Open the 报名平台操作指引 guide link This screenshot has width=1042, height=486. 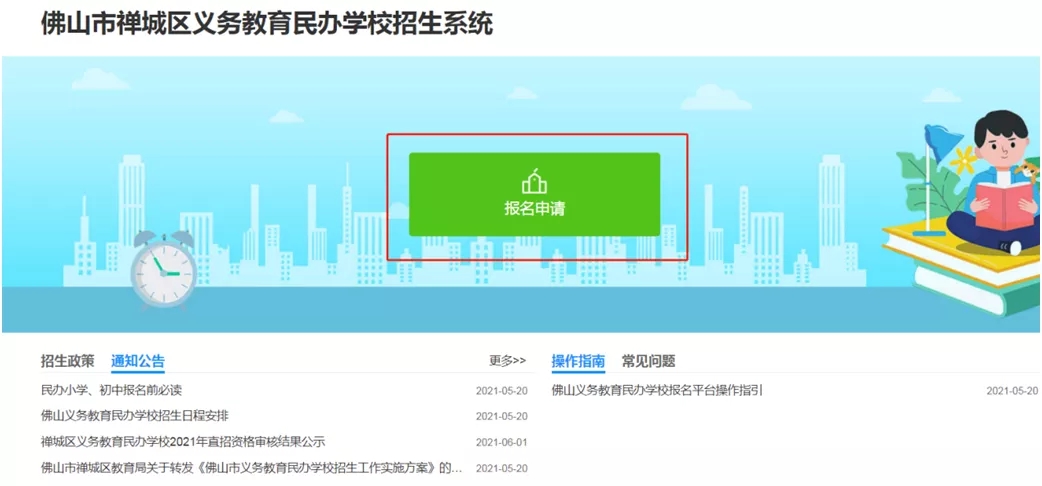[657, 390]
